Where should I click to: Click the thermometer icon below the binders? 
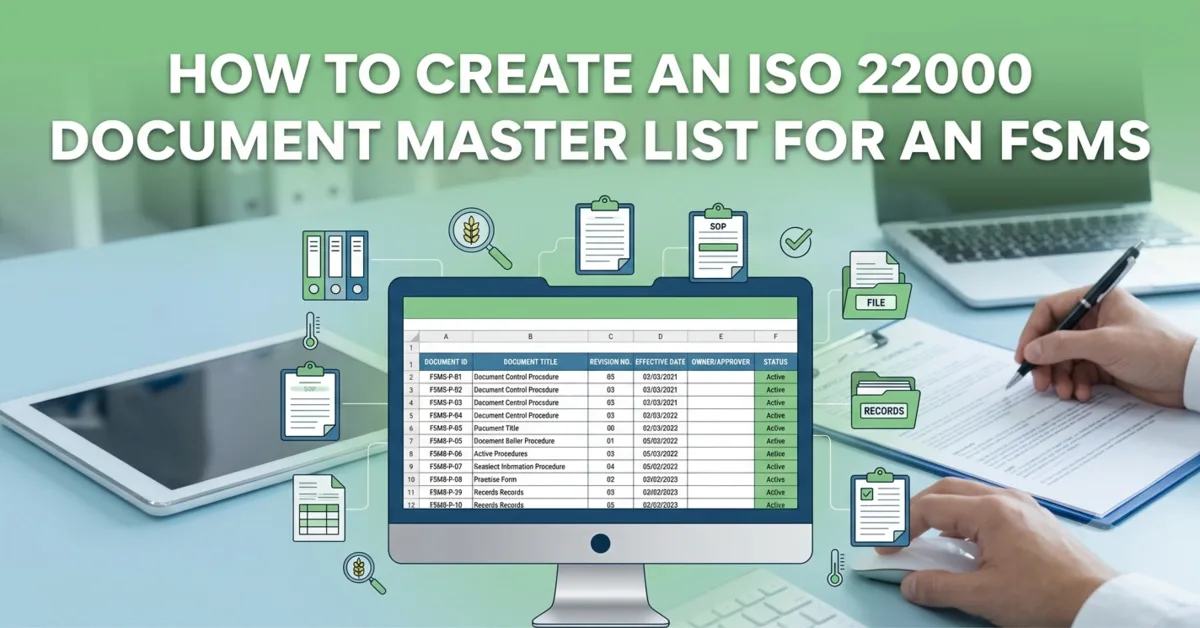coord(311,330)
